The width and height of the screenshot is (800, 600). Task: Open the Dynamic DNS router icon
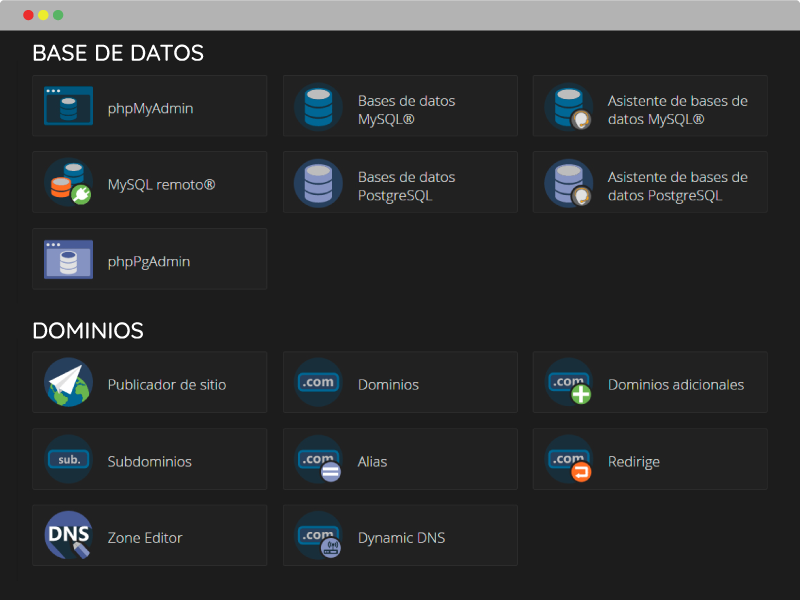pos(318,535)
